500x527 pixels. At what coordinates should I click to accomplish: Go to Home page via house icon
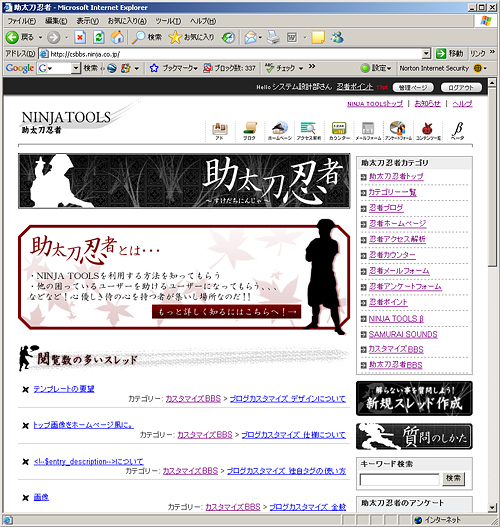pyautogui.click(x=117, y=37)
